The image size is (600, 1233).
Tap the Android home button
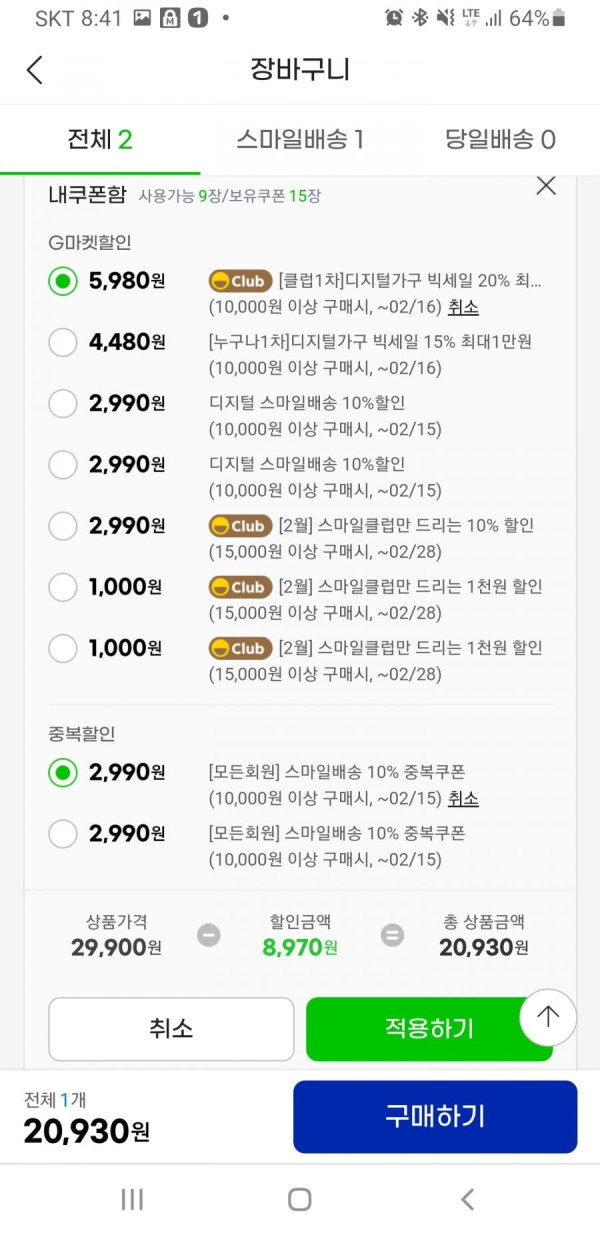click(299, 1199)
